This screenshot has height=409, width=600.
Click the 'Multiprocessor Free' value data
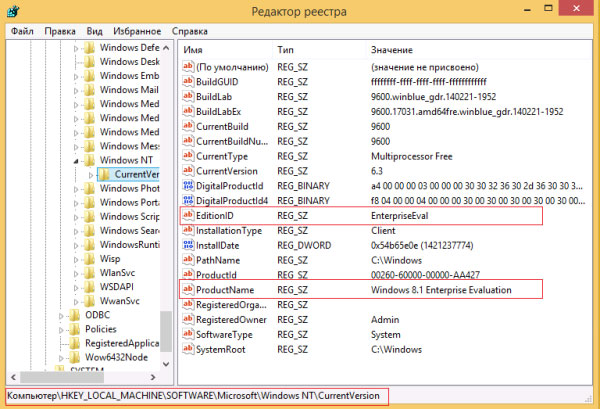pos(411,156)
